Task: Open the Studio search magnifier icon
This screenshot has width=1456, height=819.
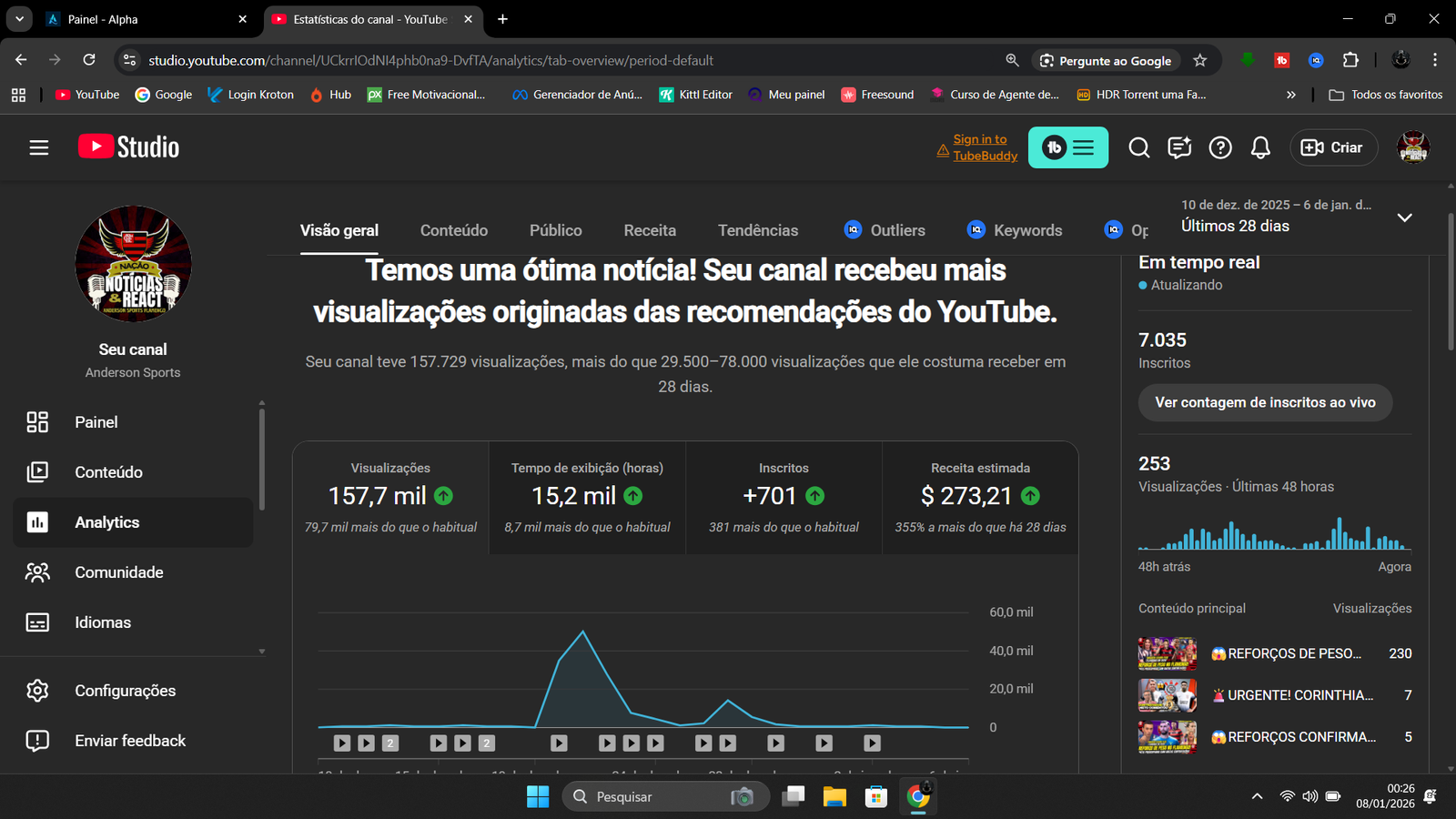Action: (x=1138, y=147)
